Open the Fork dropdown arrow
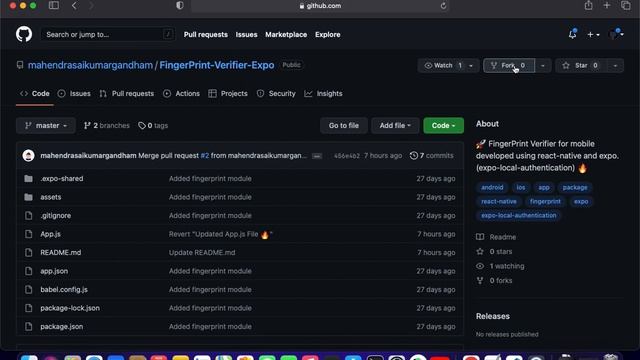640x360 pixels. click(542, 65)
